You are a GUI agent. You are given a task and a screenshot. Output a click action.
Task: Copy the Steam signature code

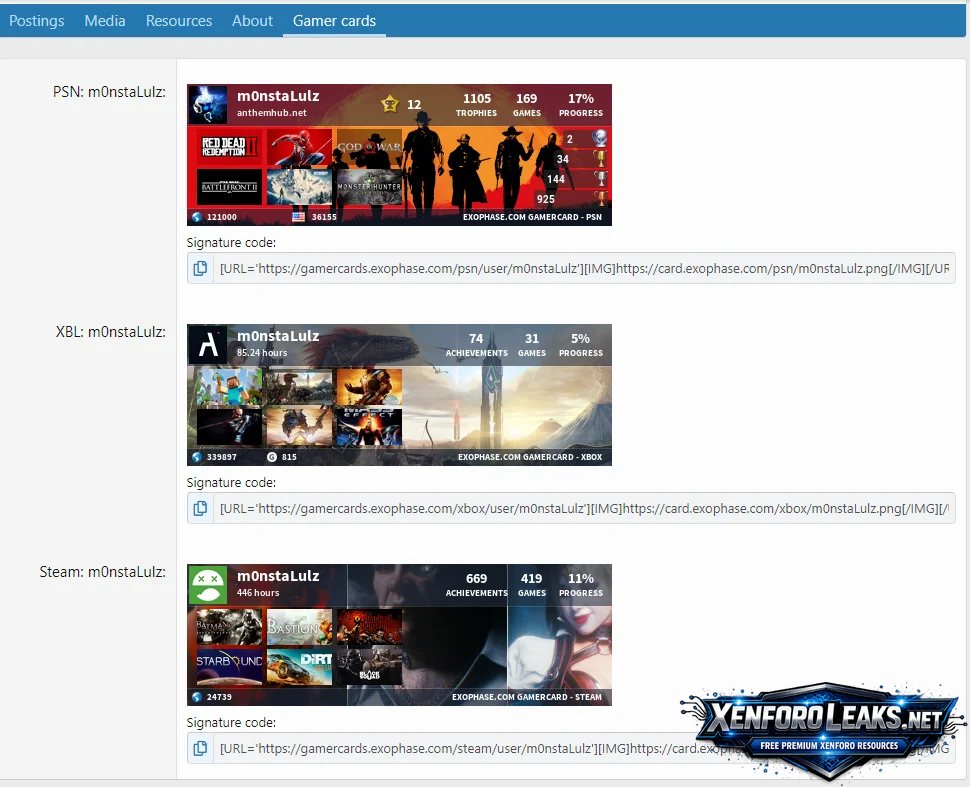coord(200,749)
